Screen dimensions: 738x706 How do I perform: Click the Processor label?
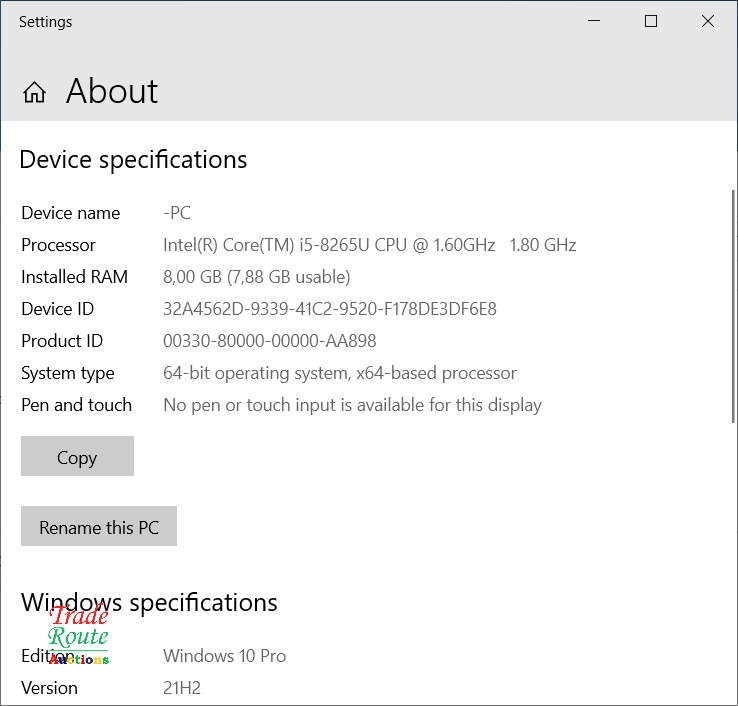coord(58,245)
